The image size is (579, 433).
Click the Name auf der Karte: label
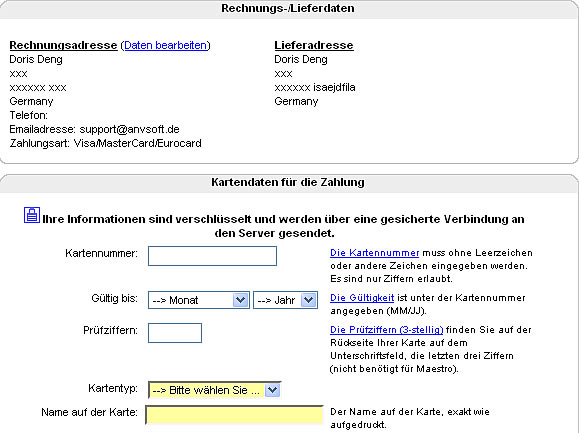point(90,412)
